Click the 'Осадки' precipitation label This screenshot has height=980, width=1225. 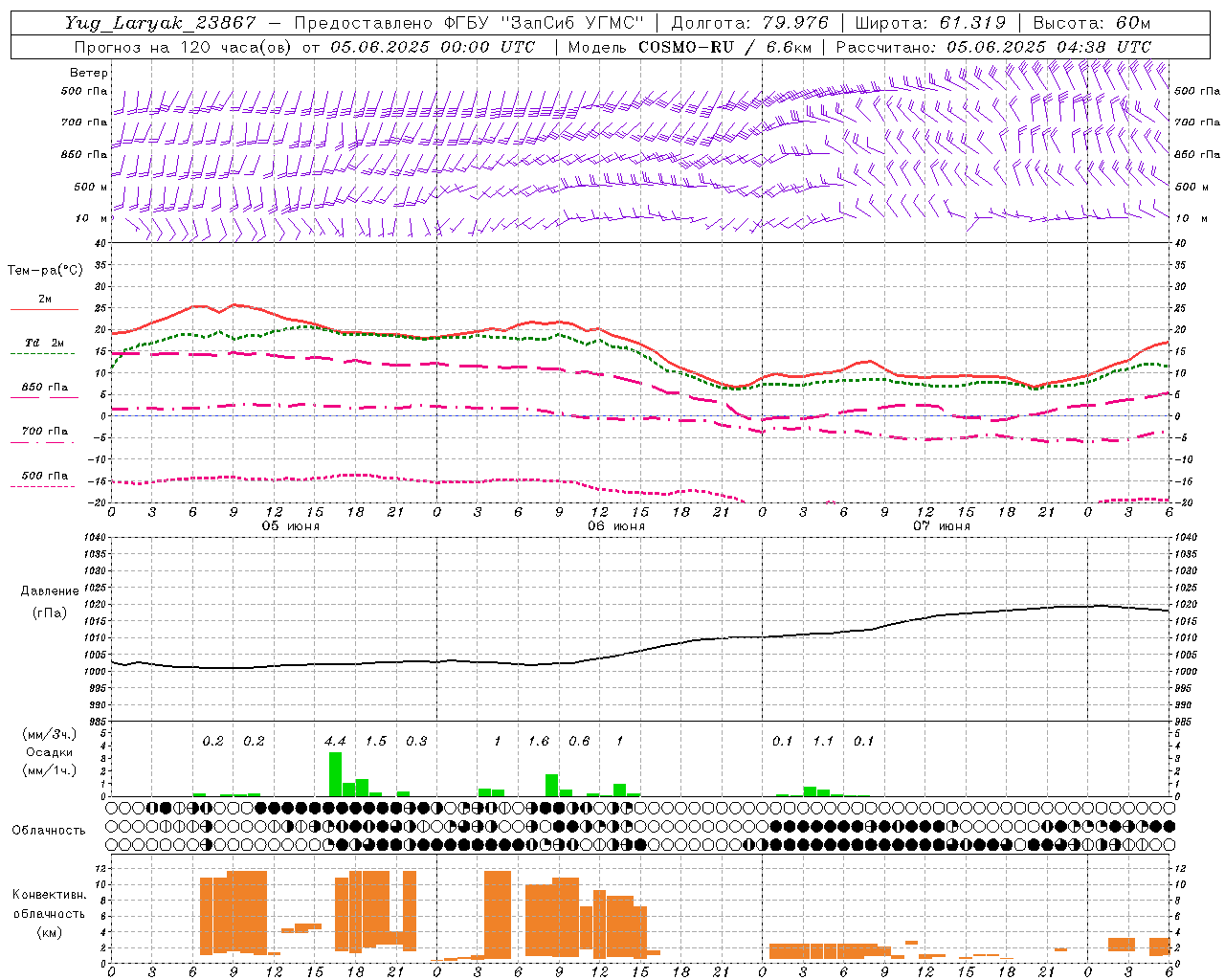[x=50, y=752]
